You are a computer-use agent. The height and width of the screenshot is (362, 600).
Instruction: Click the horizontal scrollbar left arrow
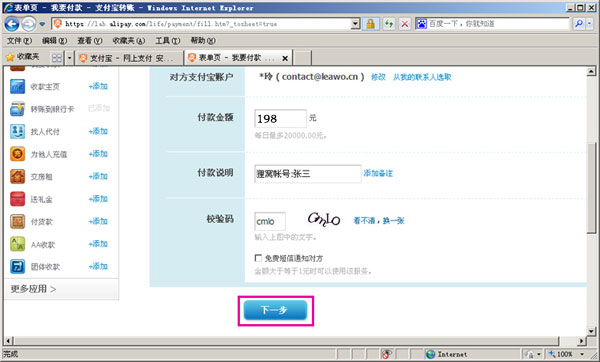coord(9,341)
